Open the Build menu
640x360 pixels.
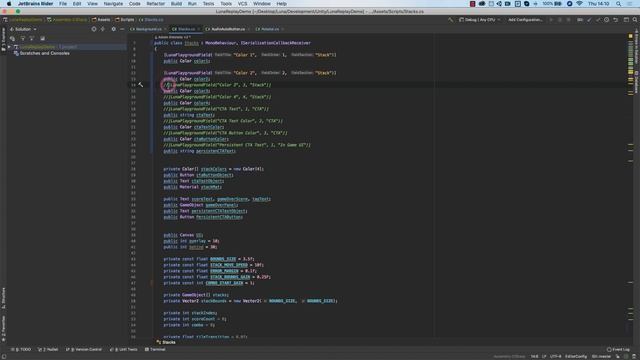click(x=176, y=4)
